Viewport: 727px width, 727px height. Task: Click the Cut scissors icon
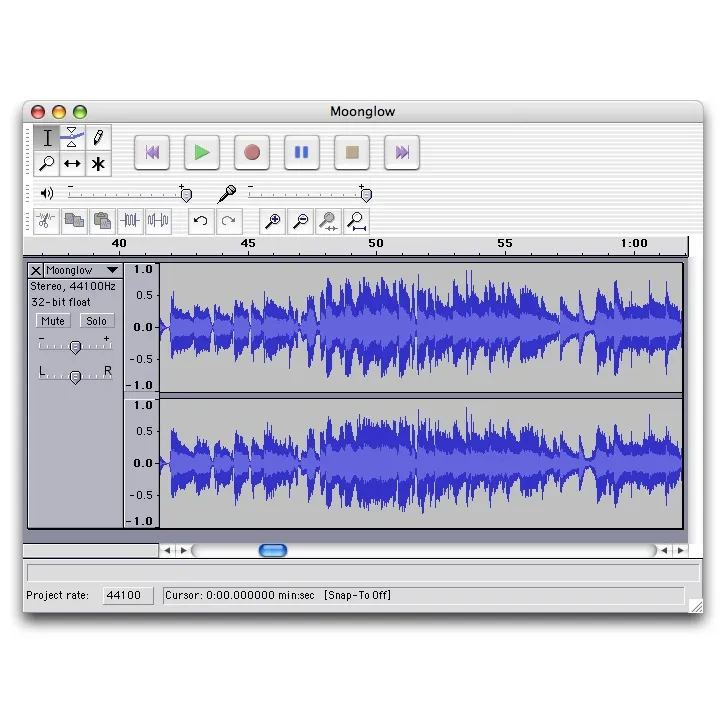[x=46, y=221]
